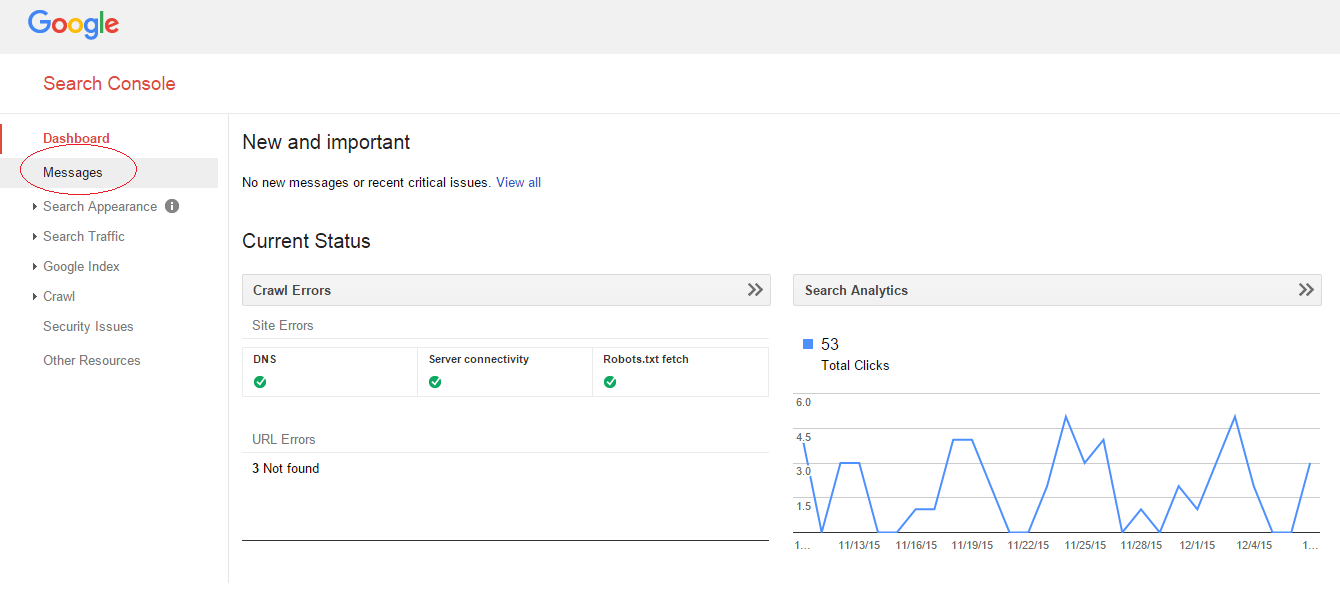
Task: Click the Current Status heading
Action: click(x=306, y=241)
